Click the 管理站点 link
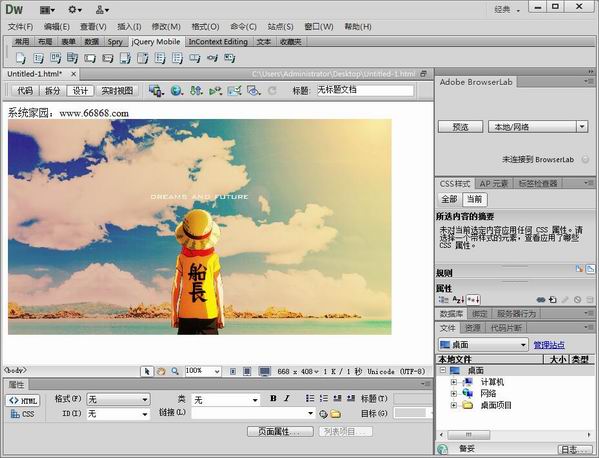The height and width of the screenshot is (458, 599). (549, 345)
